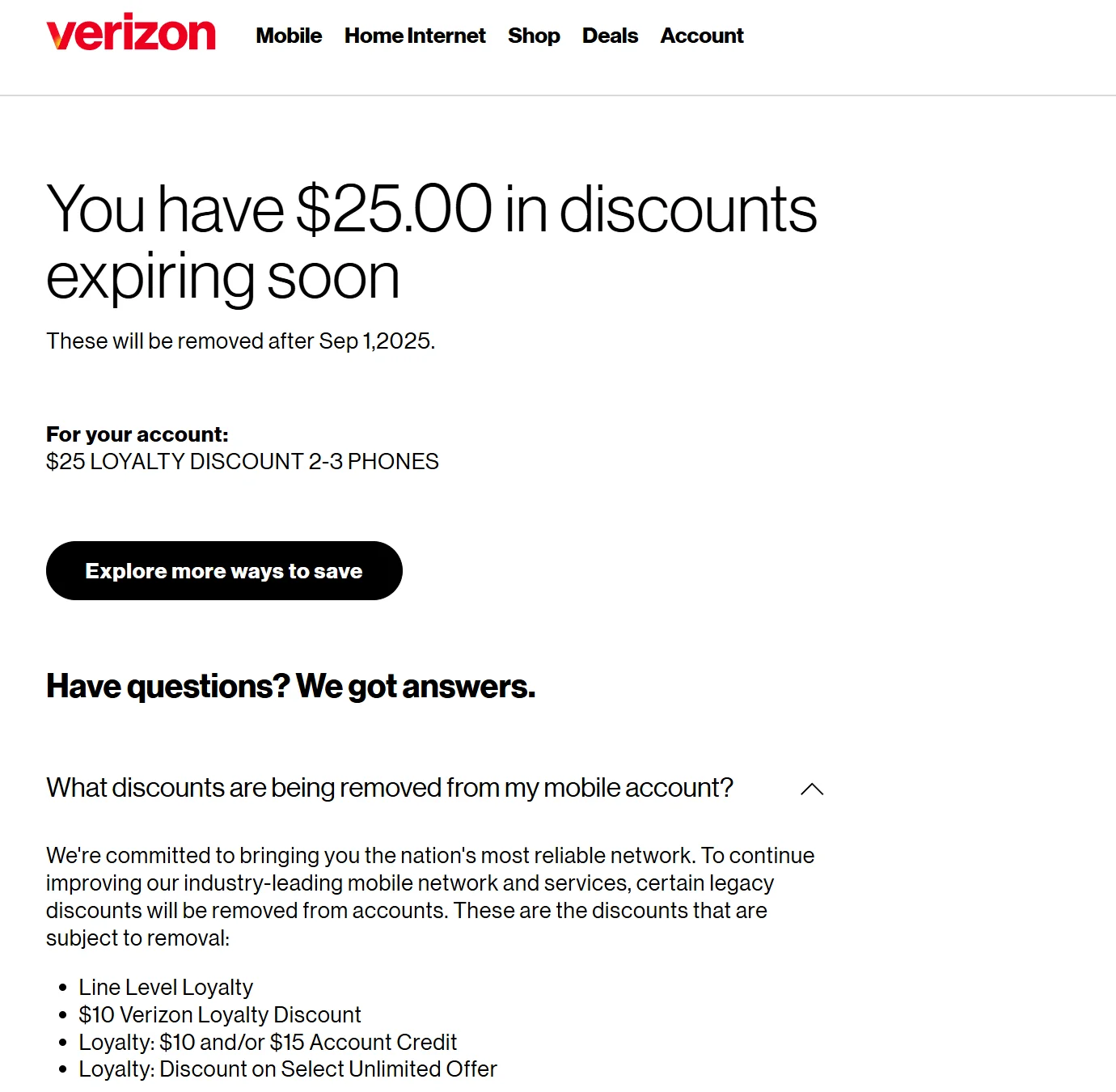Go to the Shop section

(x=534, y=36)
